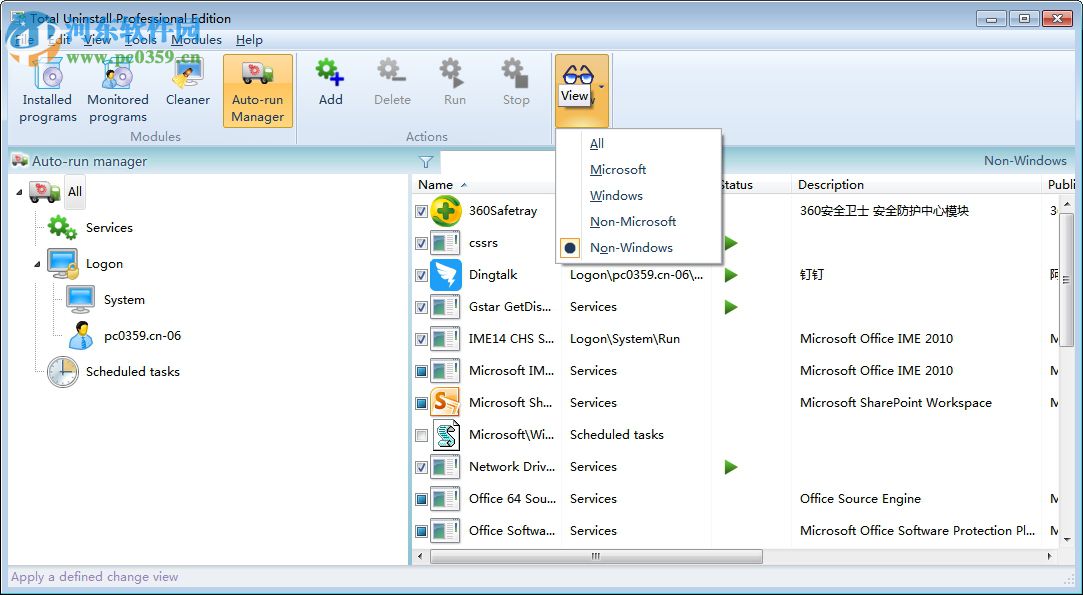Open the Modules menu
The width and height of the screenshot is (1083, 595).
click(196, 40)
